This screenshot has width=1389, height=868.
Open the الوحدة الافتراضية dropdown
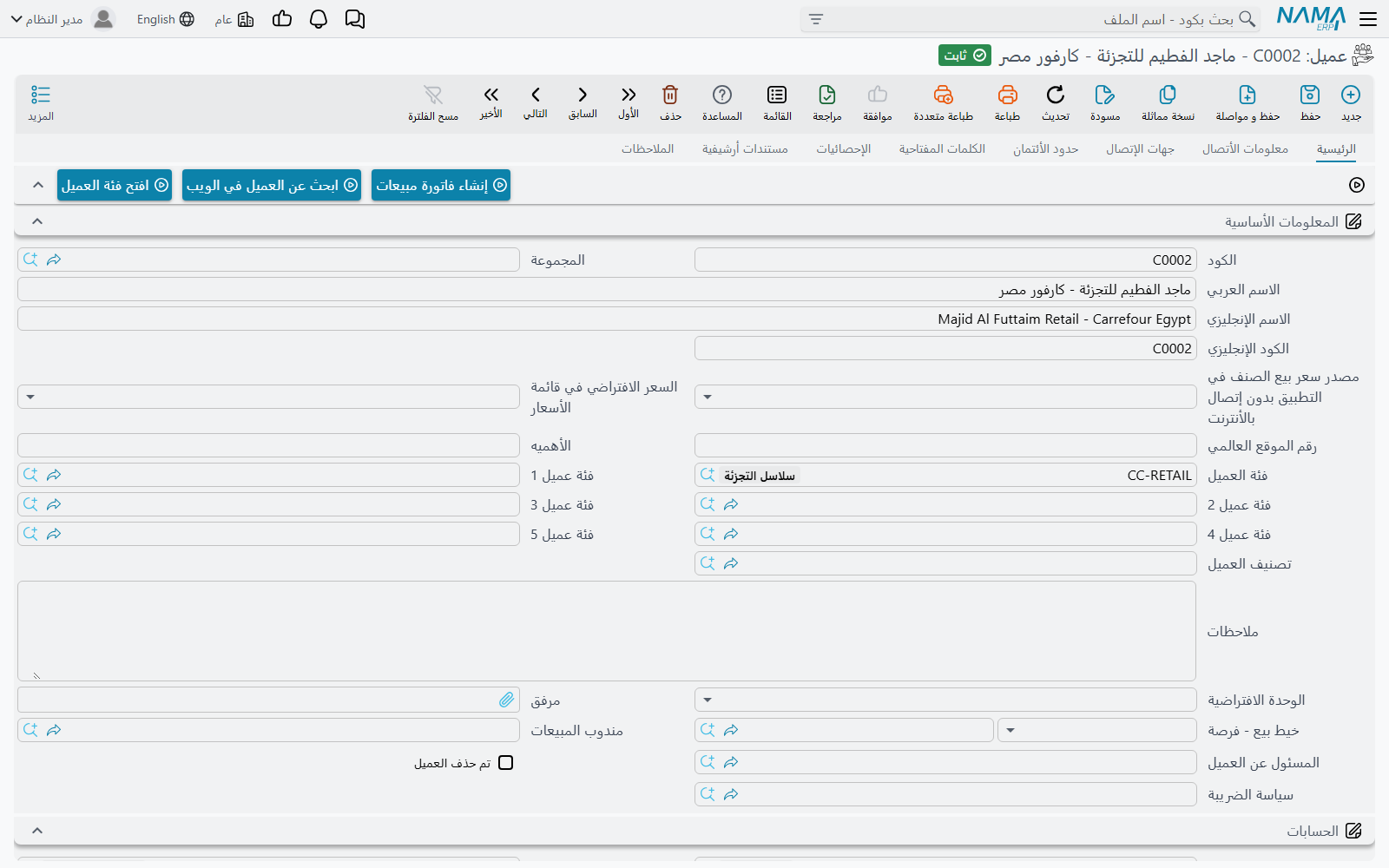click(x=708, y=700)
